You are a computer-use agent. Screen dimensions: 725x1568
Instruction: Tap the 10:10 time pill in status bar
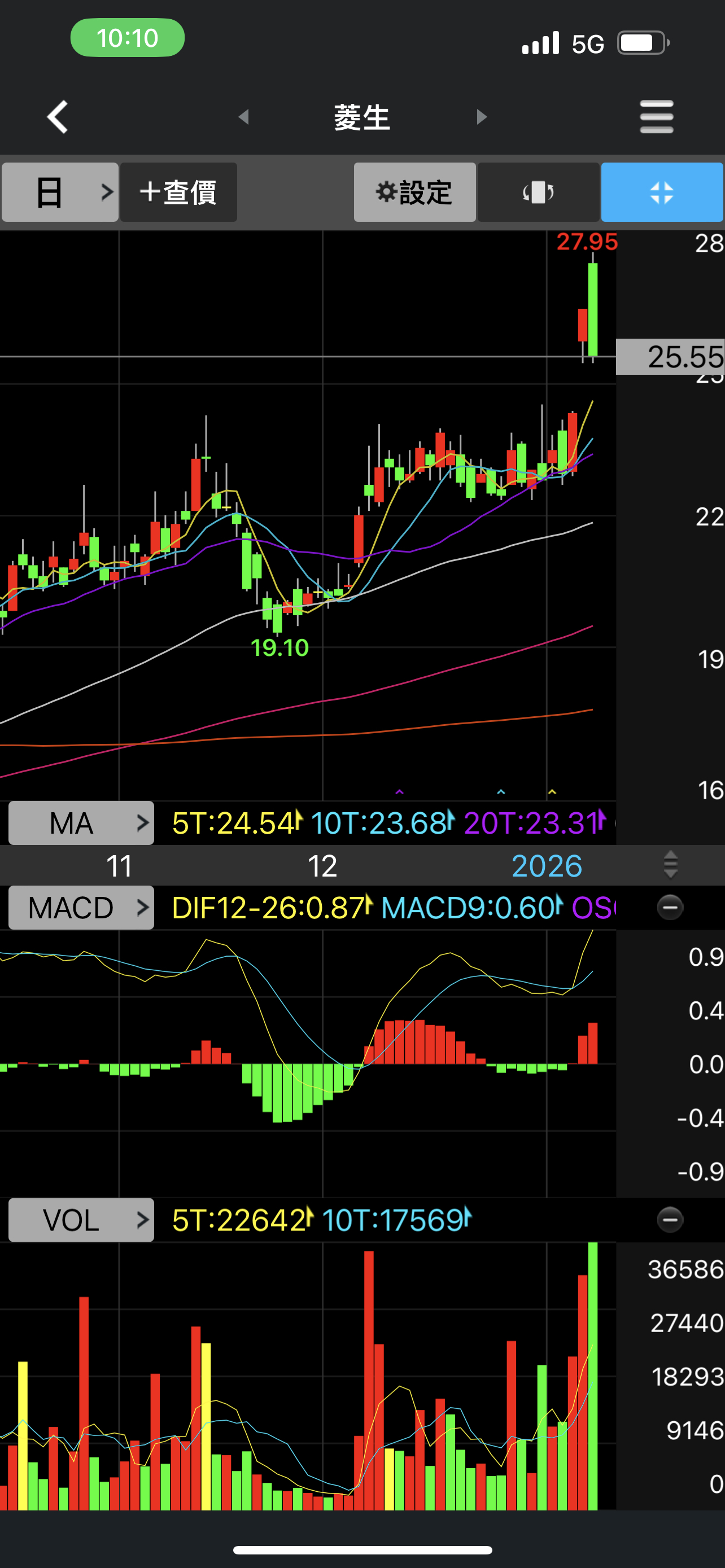click(127, 38)
